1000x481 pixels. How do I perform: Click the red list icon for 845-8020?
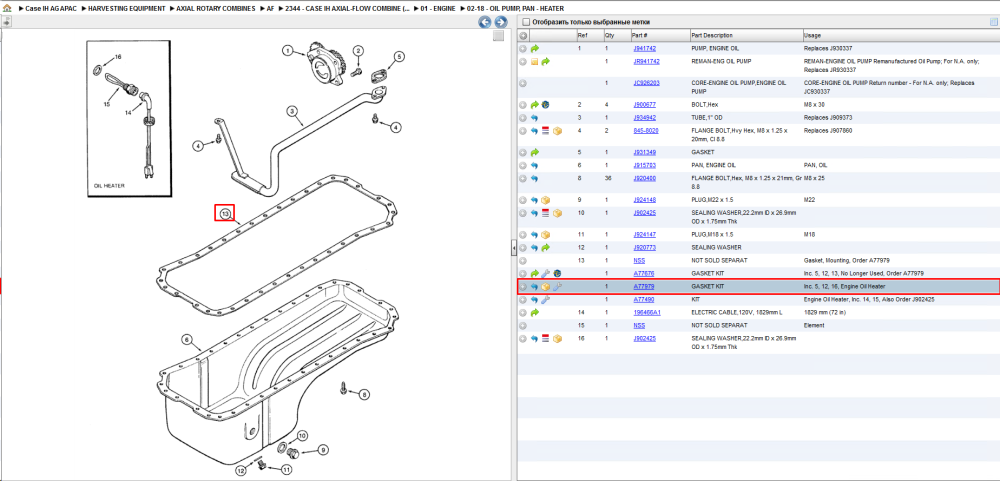546,131
